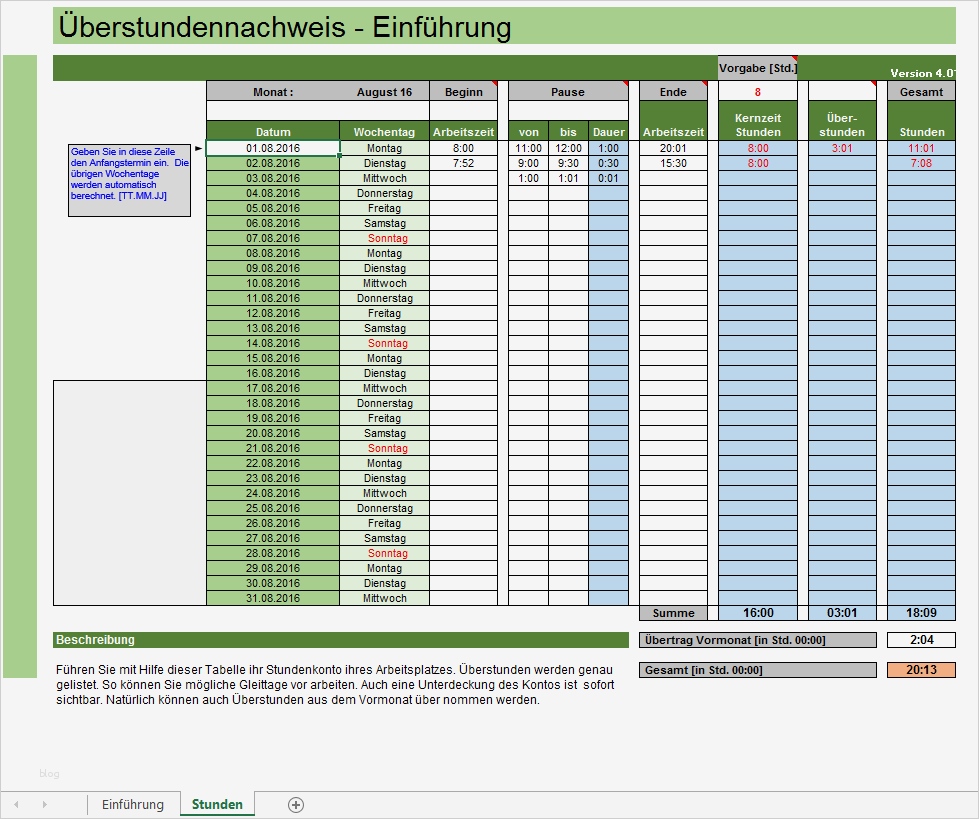The image size is (979, 819).
Task: Go to next sheet using right arrow
Action: coord(44,805)
